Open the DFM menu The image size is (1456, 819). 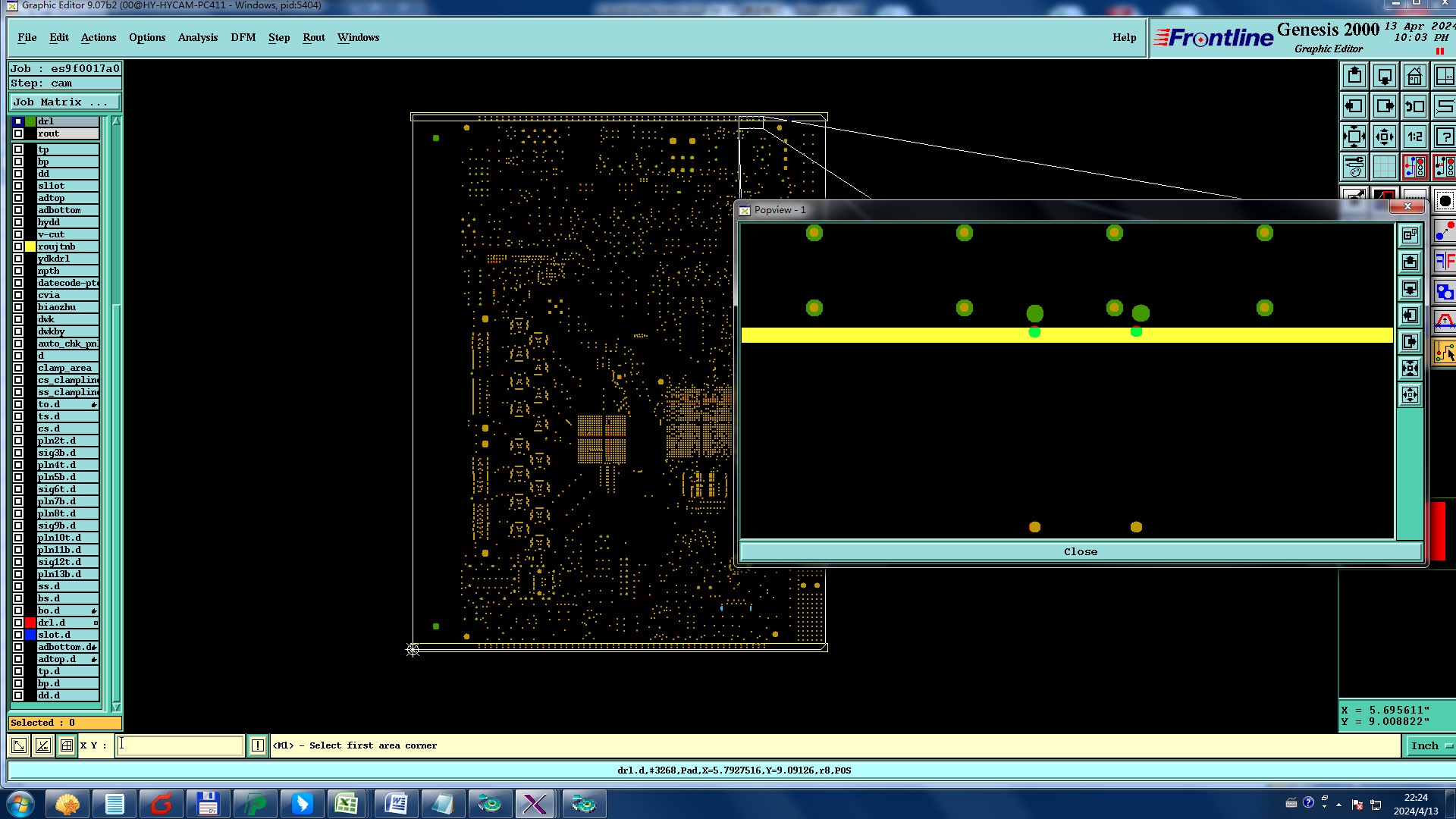tap(243, 37)
